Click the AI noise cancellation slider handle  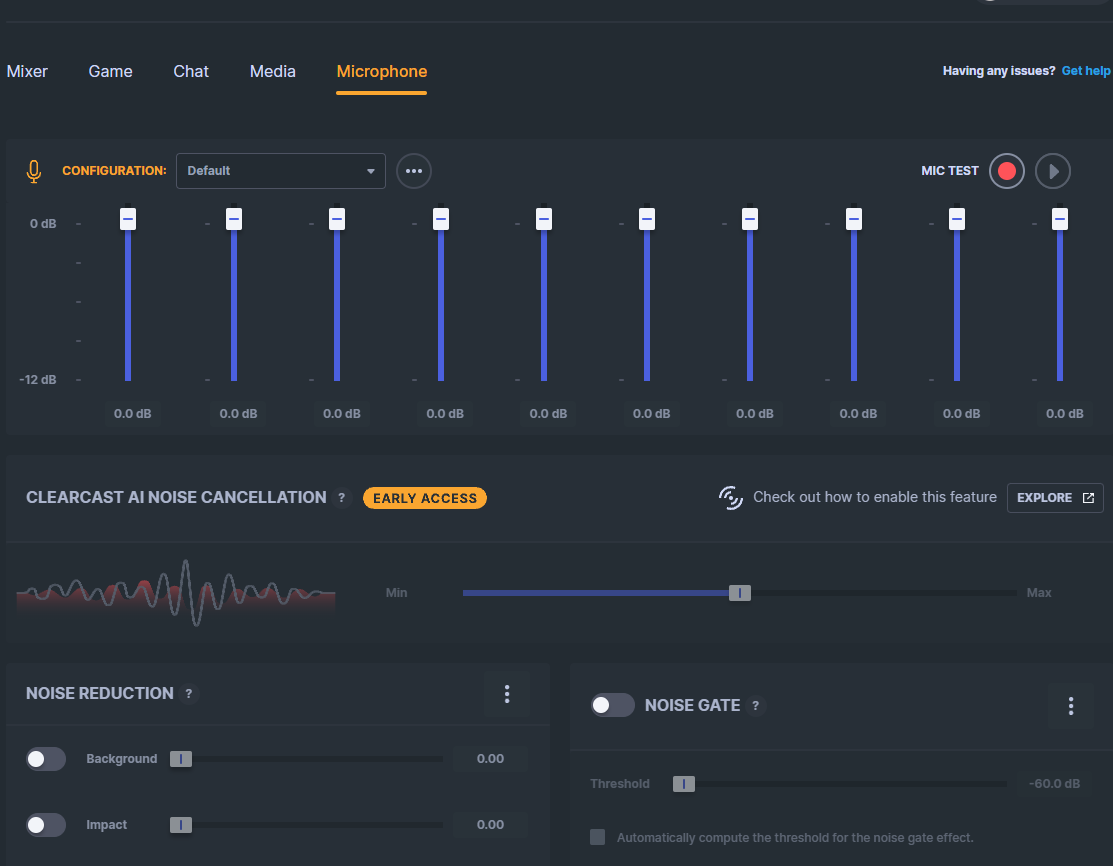740,593
